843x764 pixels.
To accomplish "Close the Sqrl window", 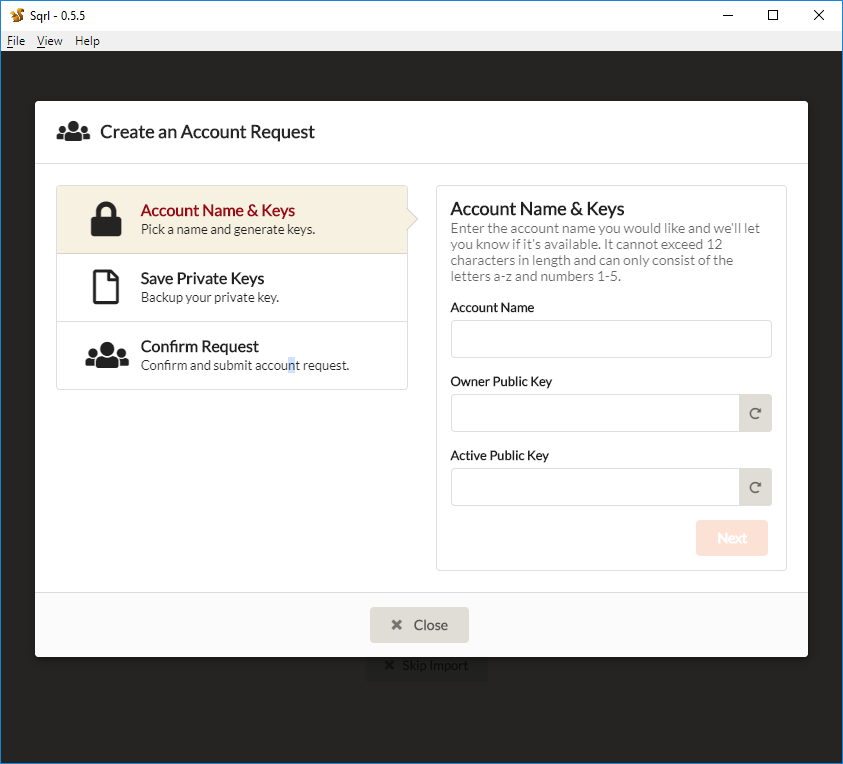I will pyautogui.click(x=818, y=15).
